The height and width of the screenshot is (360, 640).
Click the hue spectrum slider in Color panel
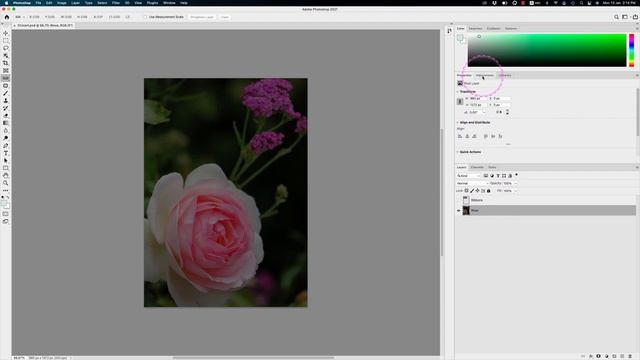[631, 50]
